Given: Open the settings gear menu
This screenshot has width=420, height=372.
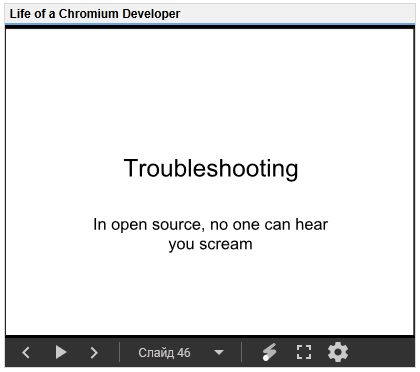Looking at the screenshot, I should pyautogui.click(x=338, y=352).
